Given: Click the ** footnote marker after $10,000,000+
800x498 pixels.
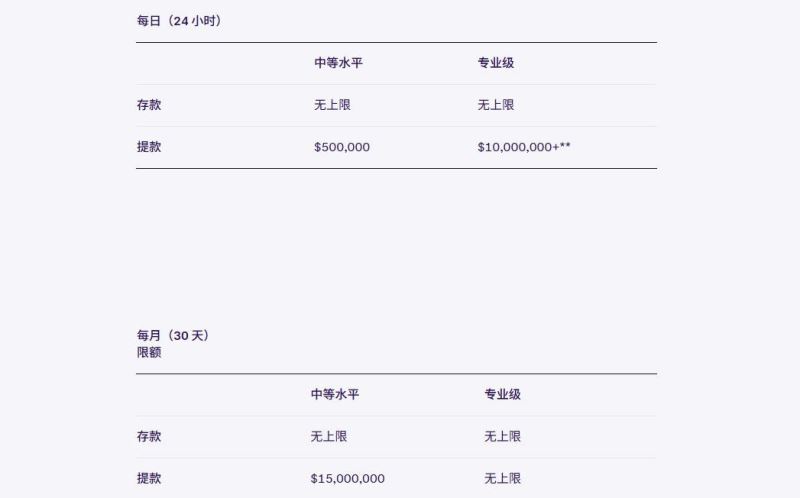Looking at the screenshot, I should point(566,146).
